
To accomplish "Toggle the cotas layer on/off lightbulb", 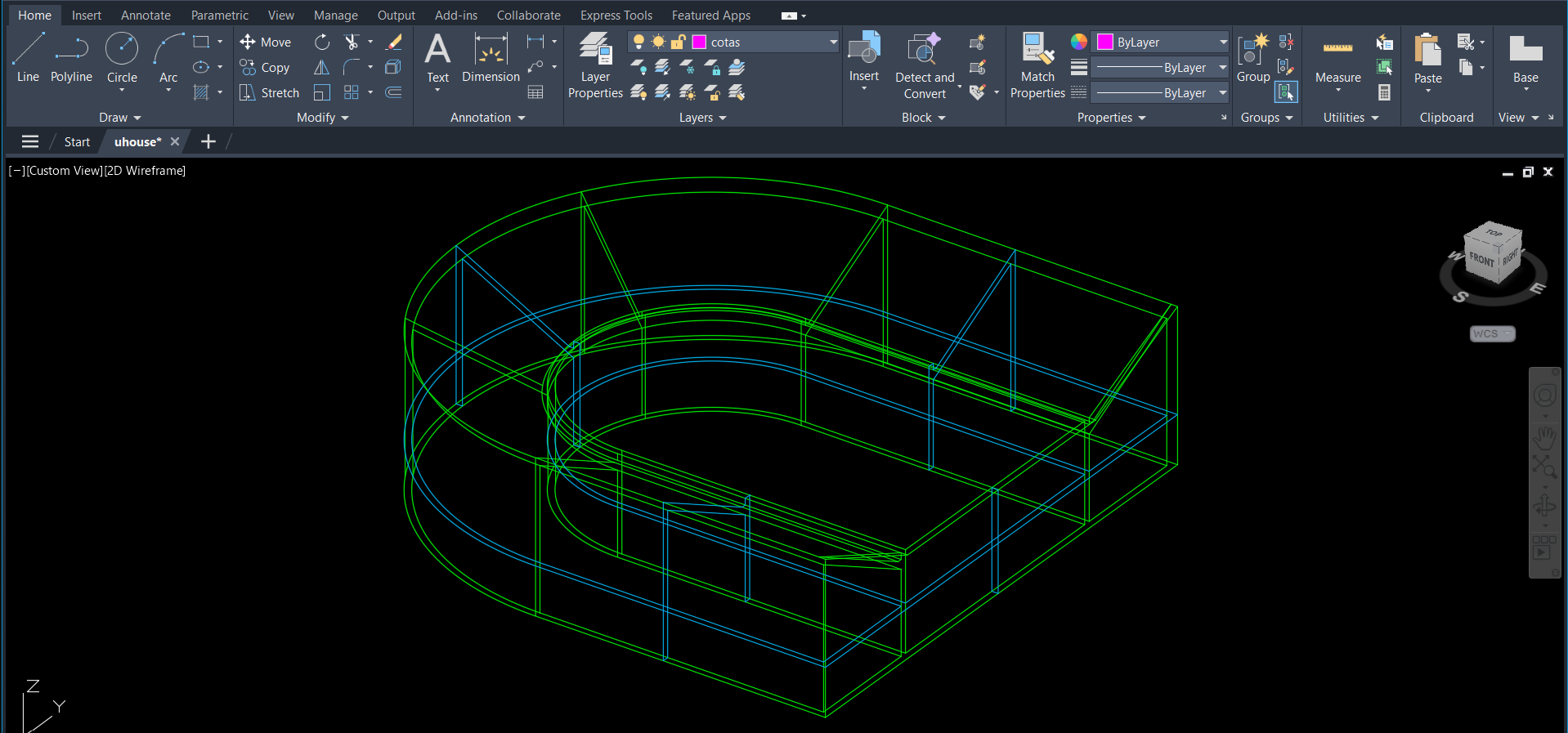I will click(638, 42).
